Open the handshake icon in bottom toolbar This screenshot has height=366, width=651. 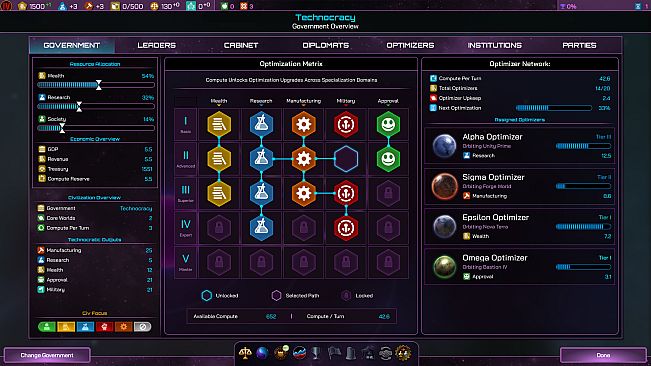point(385,353)
